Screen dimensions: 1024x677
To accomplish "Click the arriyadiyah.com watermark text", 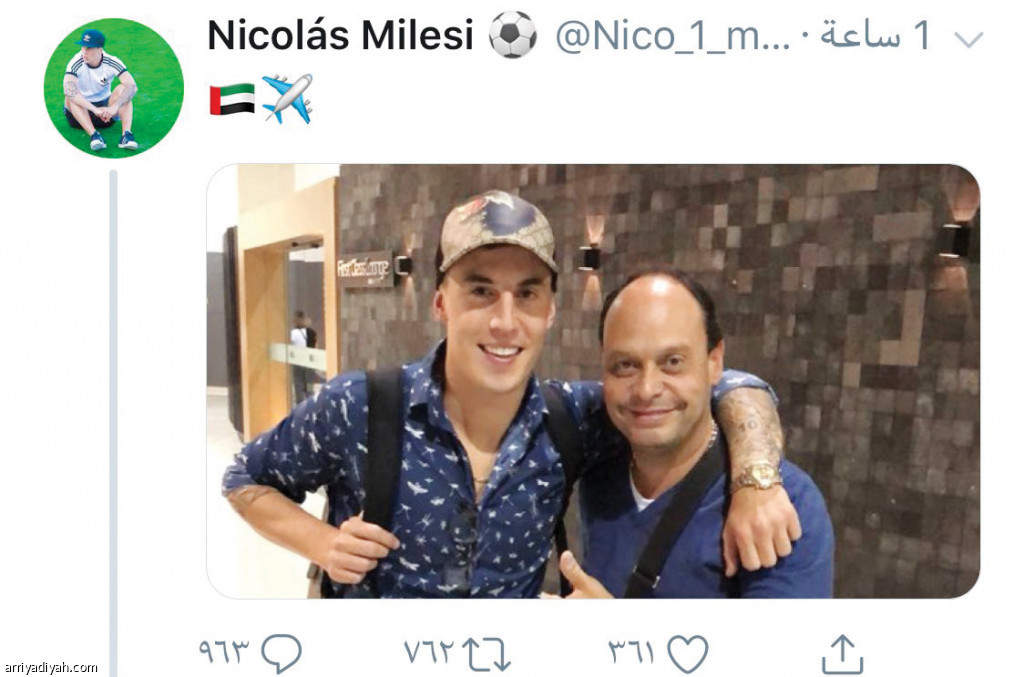I will (51, 668).
